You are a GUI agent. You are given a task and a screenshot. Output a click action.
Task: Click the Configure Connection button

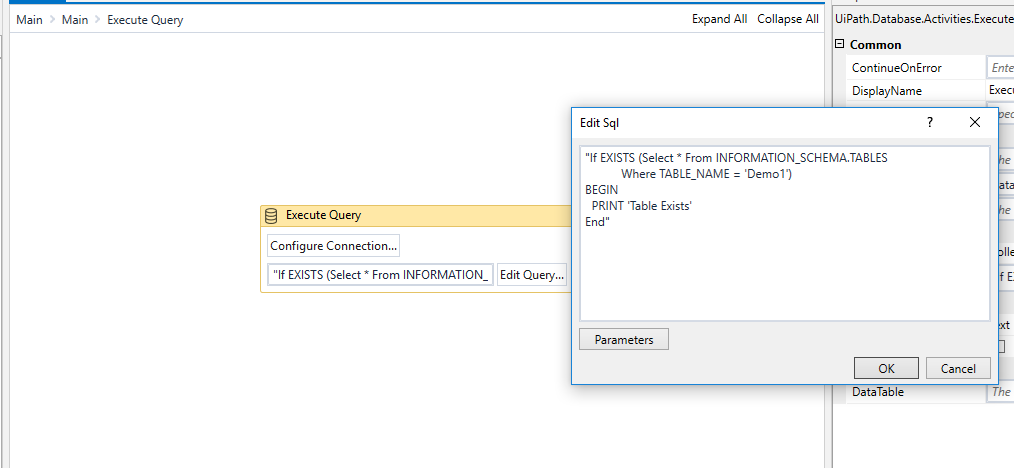333,245
